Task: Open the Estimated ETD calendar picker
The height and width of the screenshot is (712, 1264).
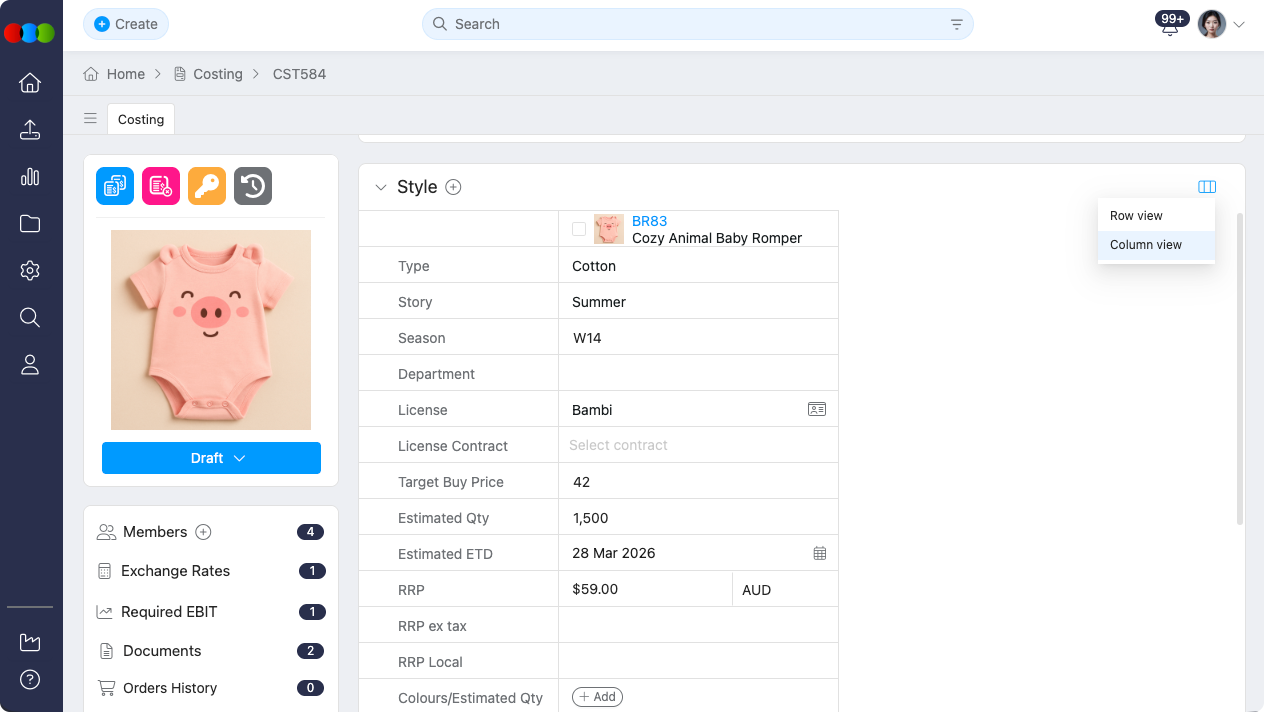Action: click(819, 552)
